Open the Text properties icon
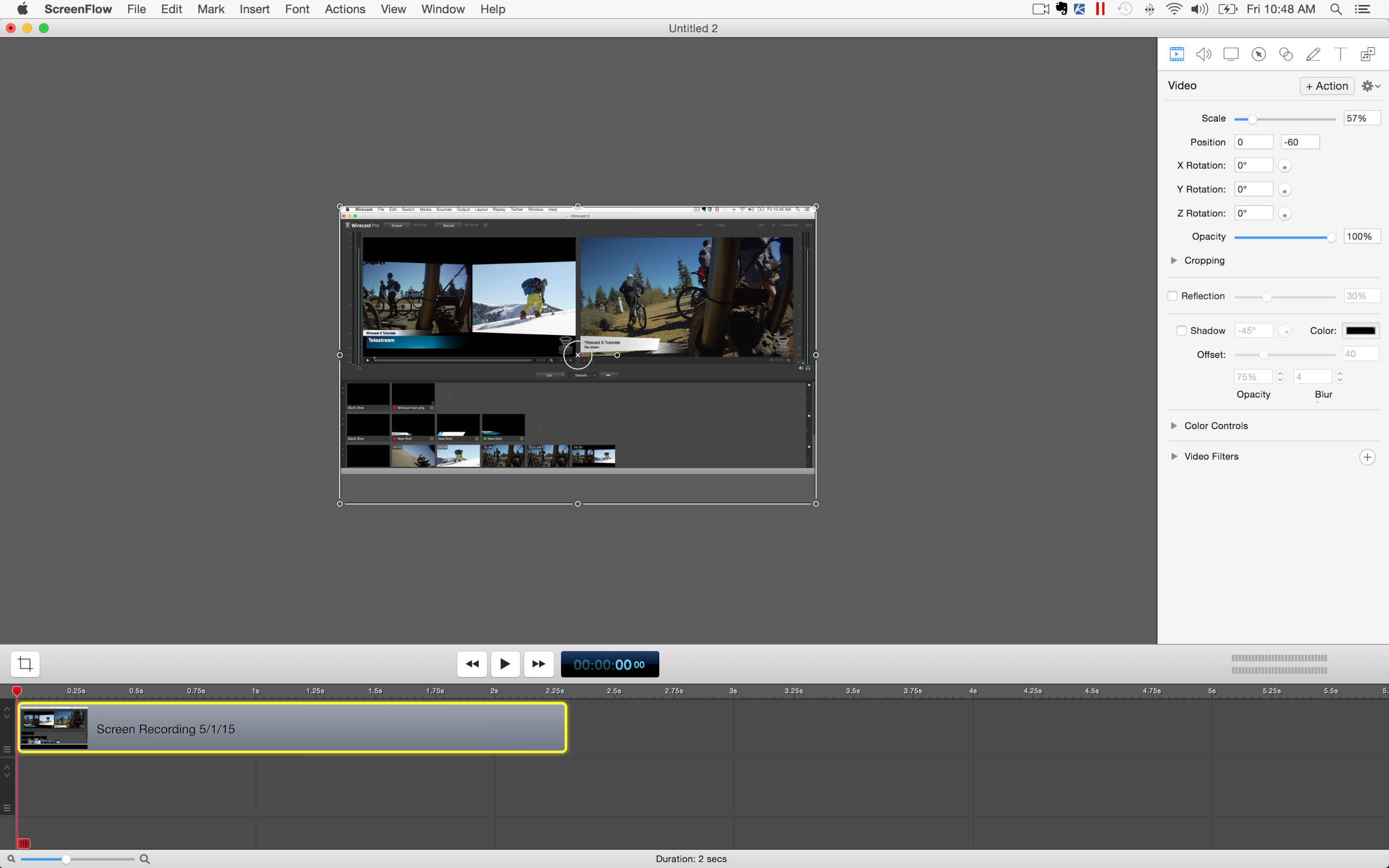This screenshot has height=868, width=1389. pyautogui.click(x=1340, y=54)
